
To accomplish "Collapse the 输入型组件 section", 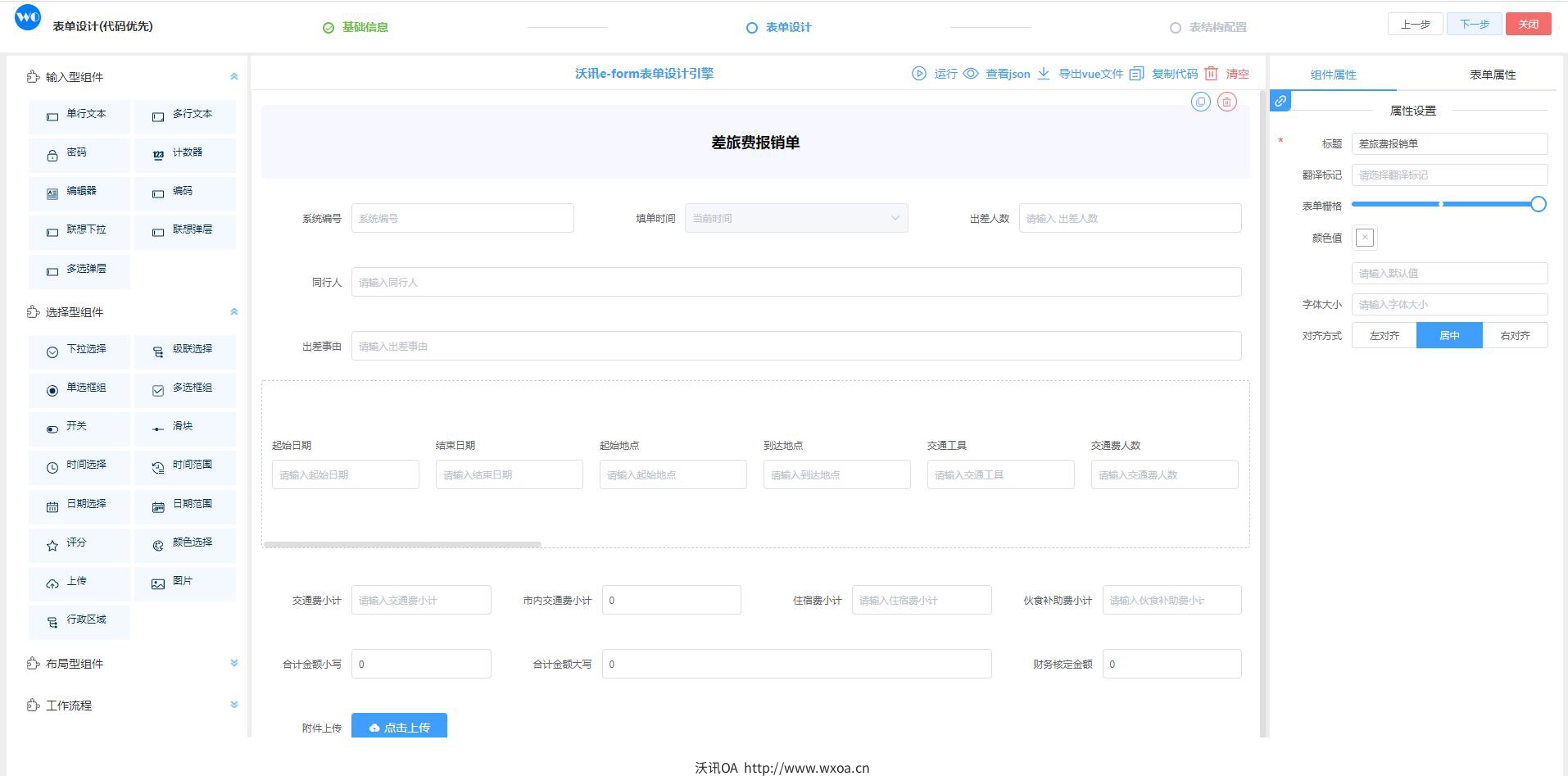I will coord(233,77).
